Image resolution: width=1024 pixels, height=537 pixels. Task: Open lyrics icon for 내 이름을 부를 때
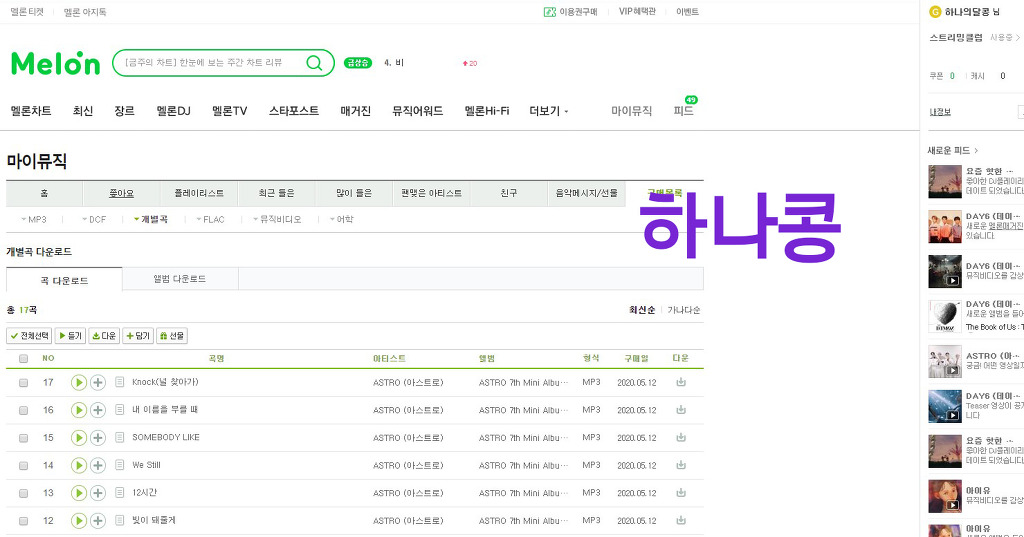click(x=120, y=410)
